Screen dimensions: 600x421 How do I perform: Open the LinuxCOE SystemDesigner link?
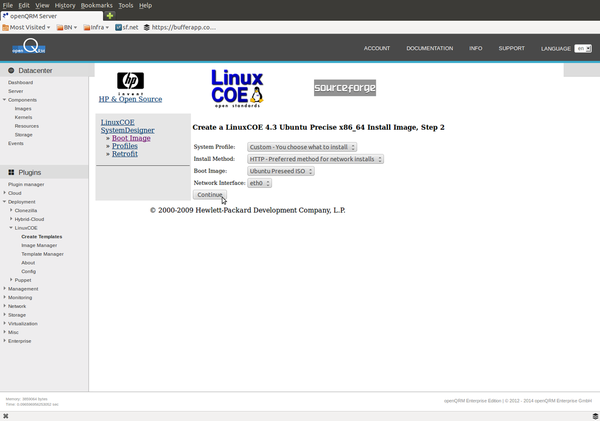[x=127, y=126]
